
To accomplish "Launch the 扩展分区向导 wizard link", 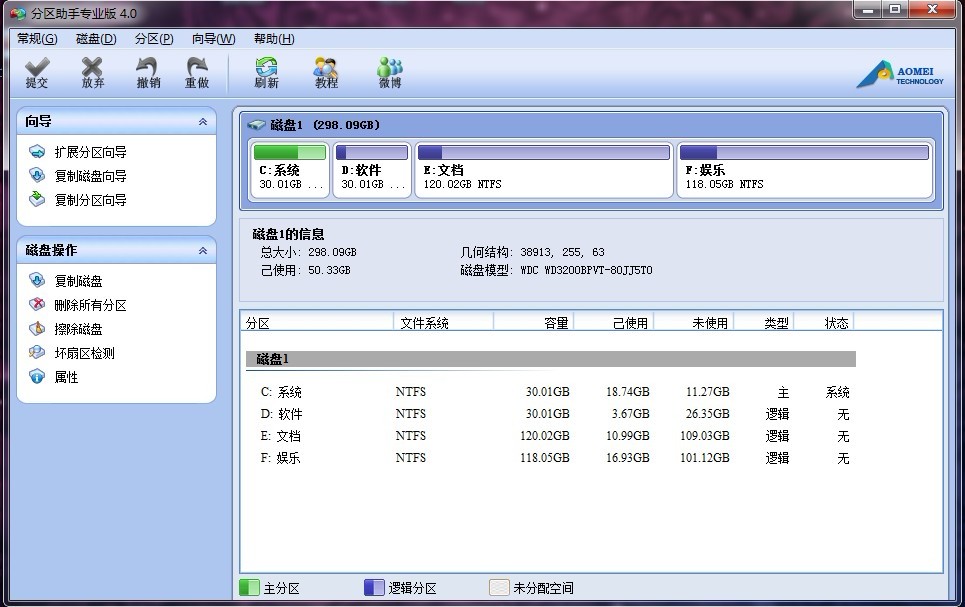I will pos(90,152).
